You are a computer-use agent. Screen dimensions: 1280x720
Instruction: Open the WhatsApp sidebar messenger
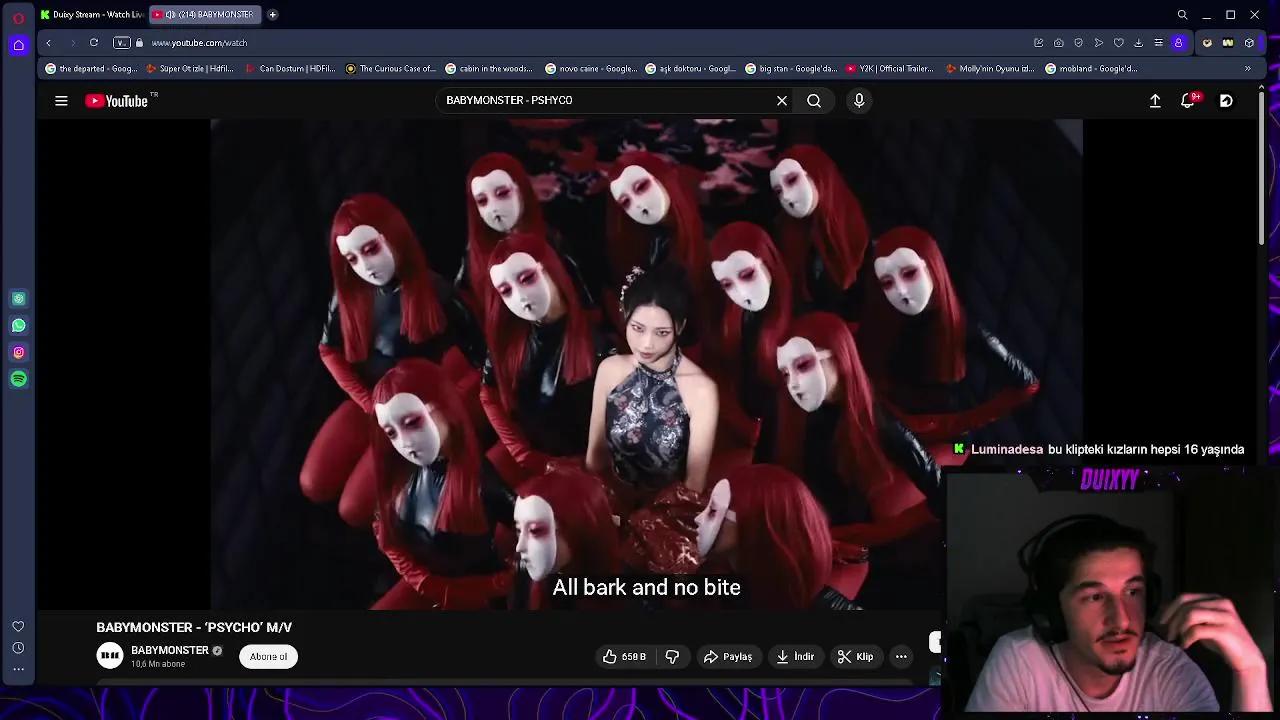tap(18, 325)
